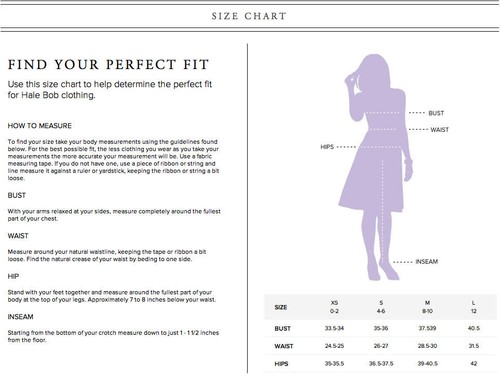
Task: Click the BUST row label in table
Action: pyautogui.click(x=282, y=329)
